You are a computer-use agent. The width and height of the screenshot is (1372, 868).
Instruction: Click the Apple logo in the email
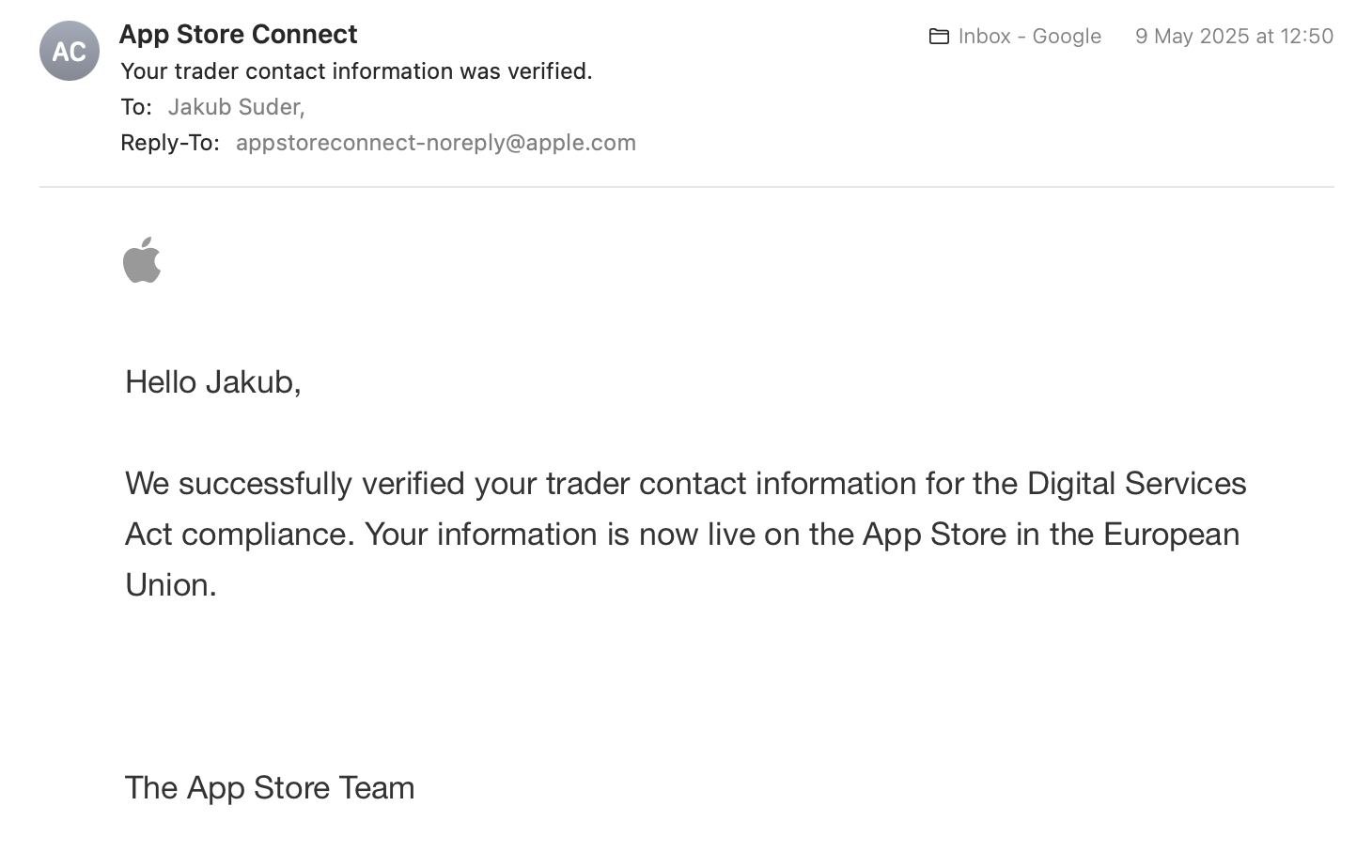click(142, 260)
